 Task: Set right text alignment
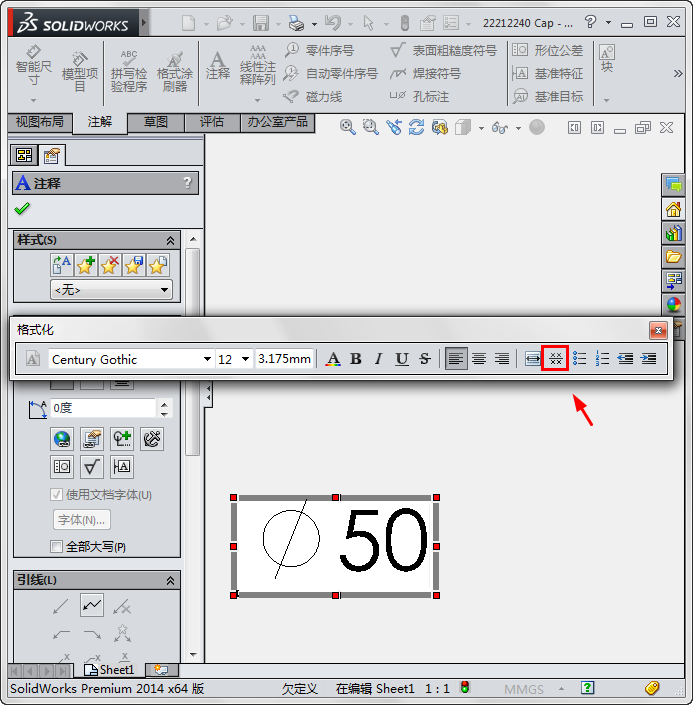pos(502,359)
